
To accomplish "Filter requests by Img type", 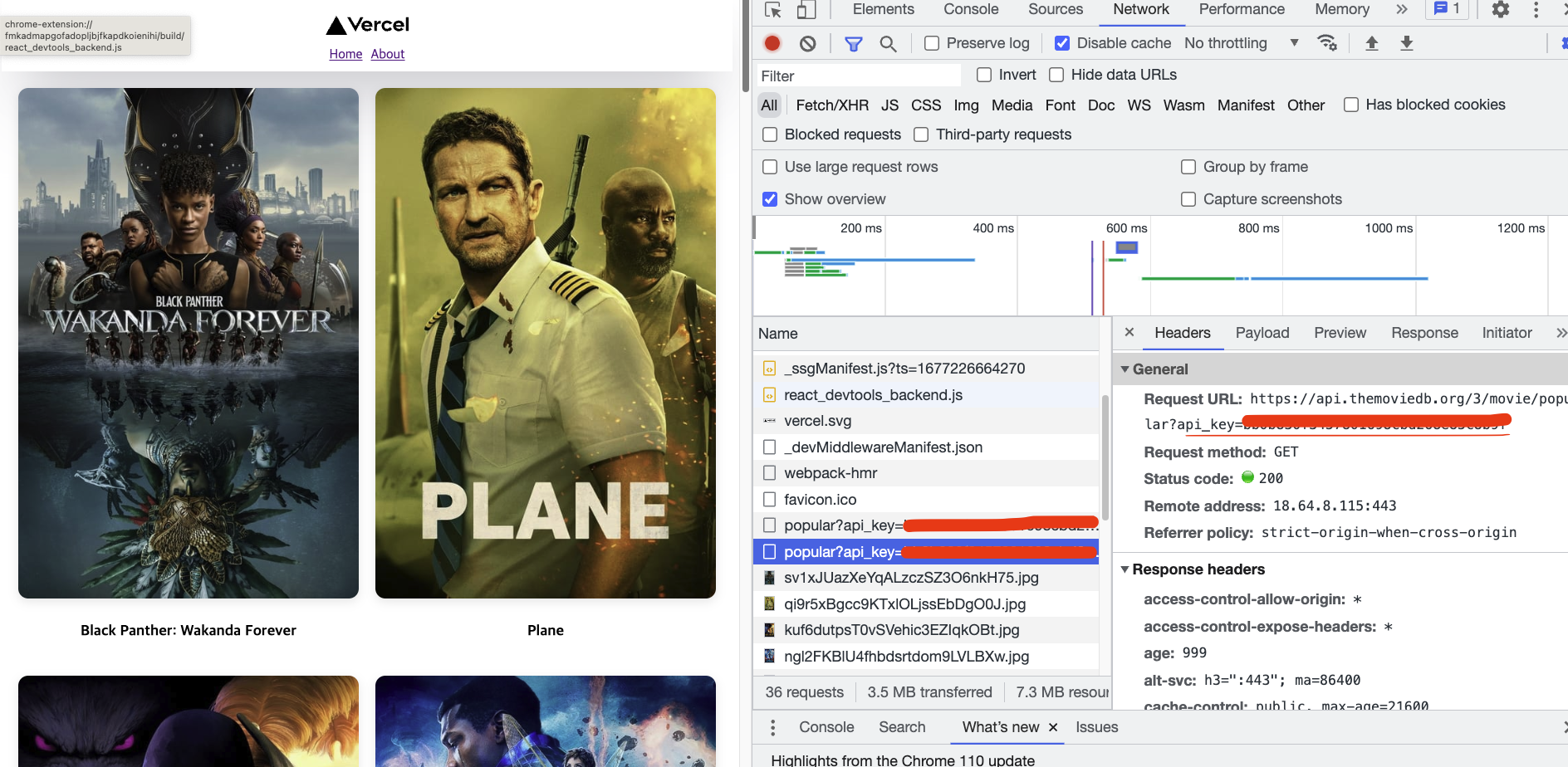I will pos(966,105).
